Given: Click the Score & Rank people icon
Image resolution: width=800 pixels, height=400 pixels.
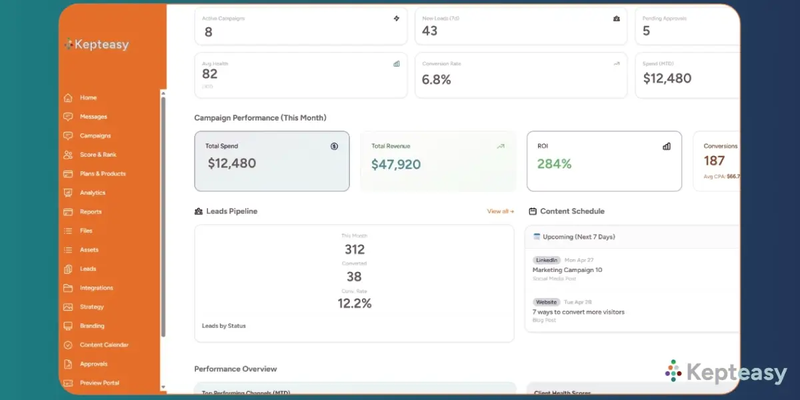Looking at the screenshot, I should (68, 155).
